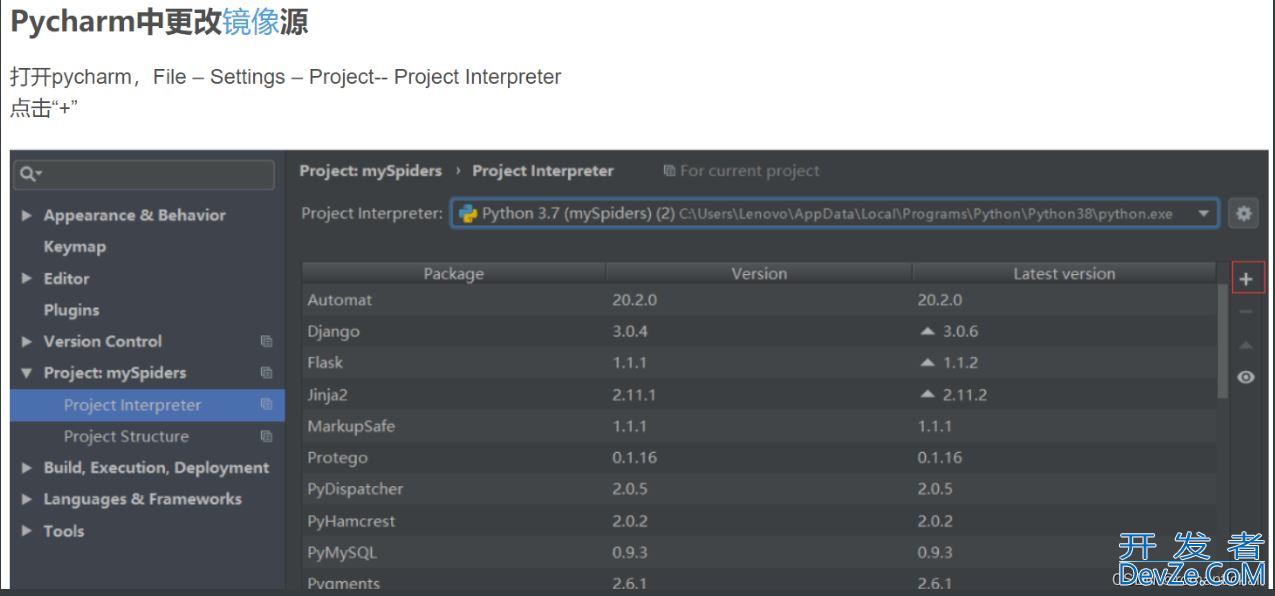This screenshot has height=596, width=1275.
Task: Sort by the Latest version column header
Action: [x=1064, y=274]
